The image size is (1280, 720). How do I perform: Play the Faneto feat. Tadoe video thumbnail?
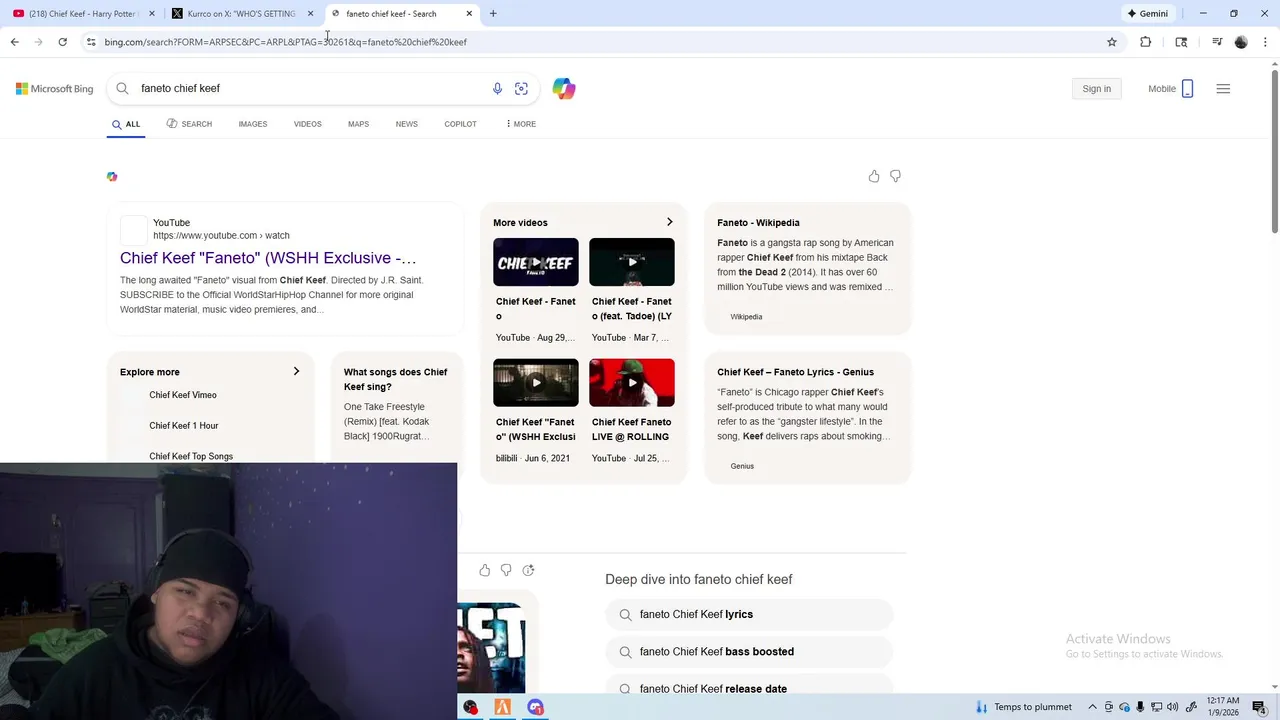point(632,262)
